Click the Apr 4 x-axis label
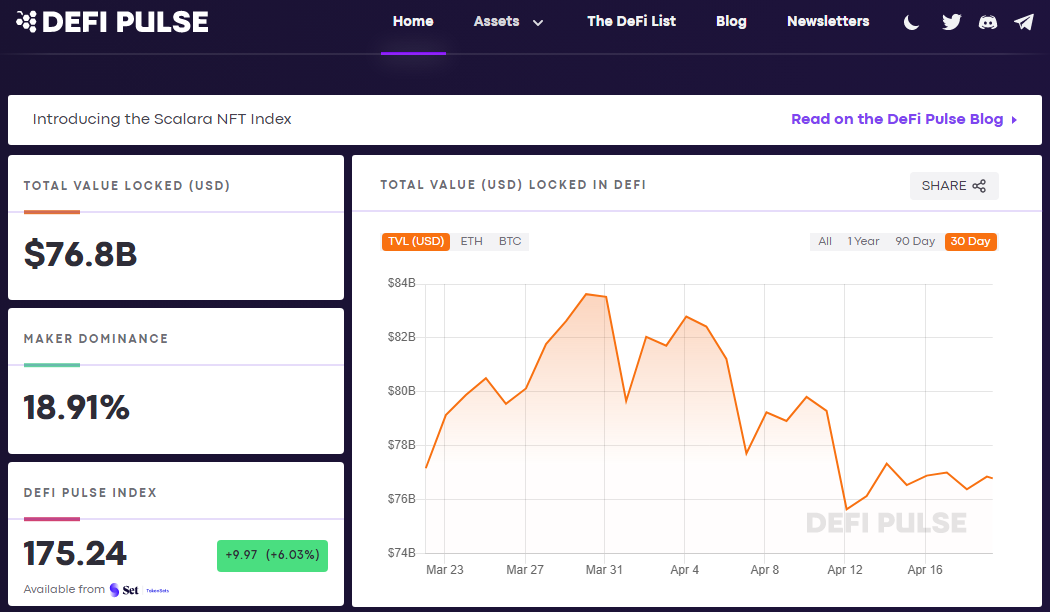Screen dimensions: 1050x612 tap(684, 570)
